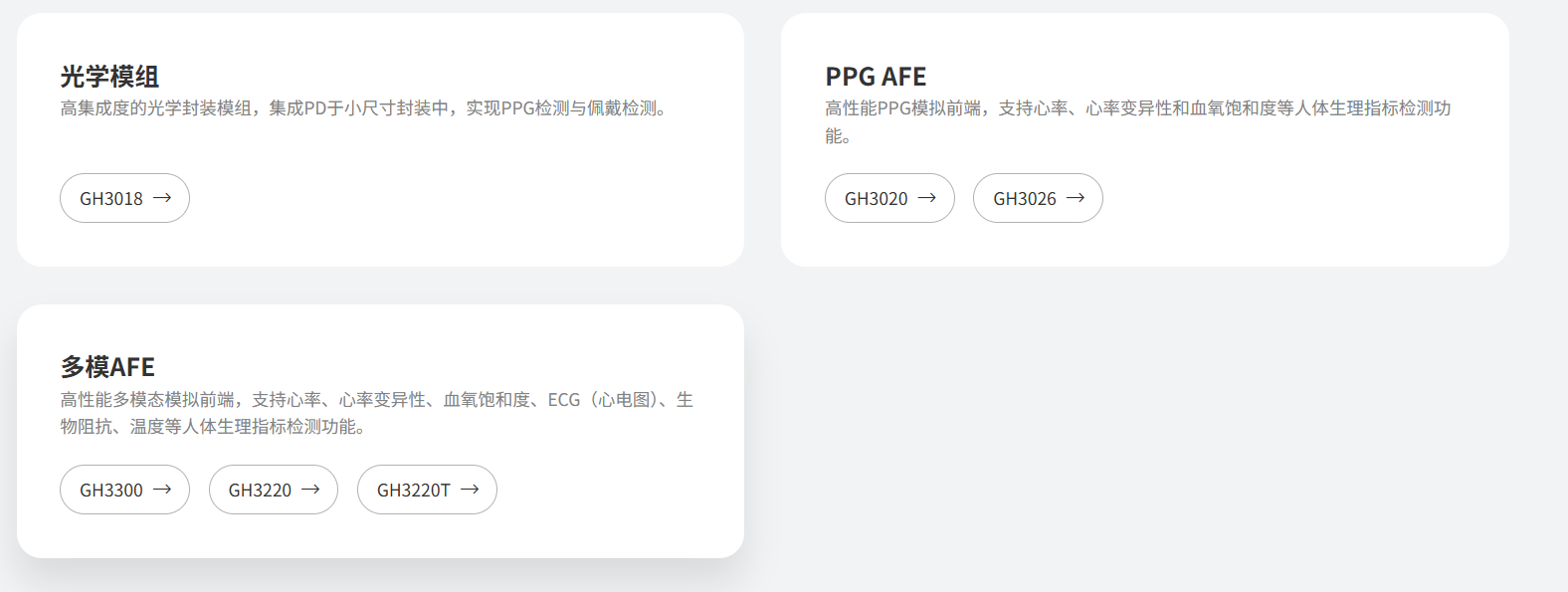Click the 光学模组 description text
The height and width of the screenshot is (592, 1568).
click(363, 108)
